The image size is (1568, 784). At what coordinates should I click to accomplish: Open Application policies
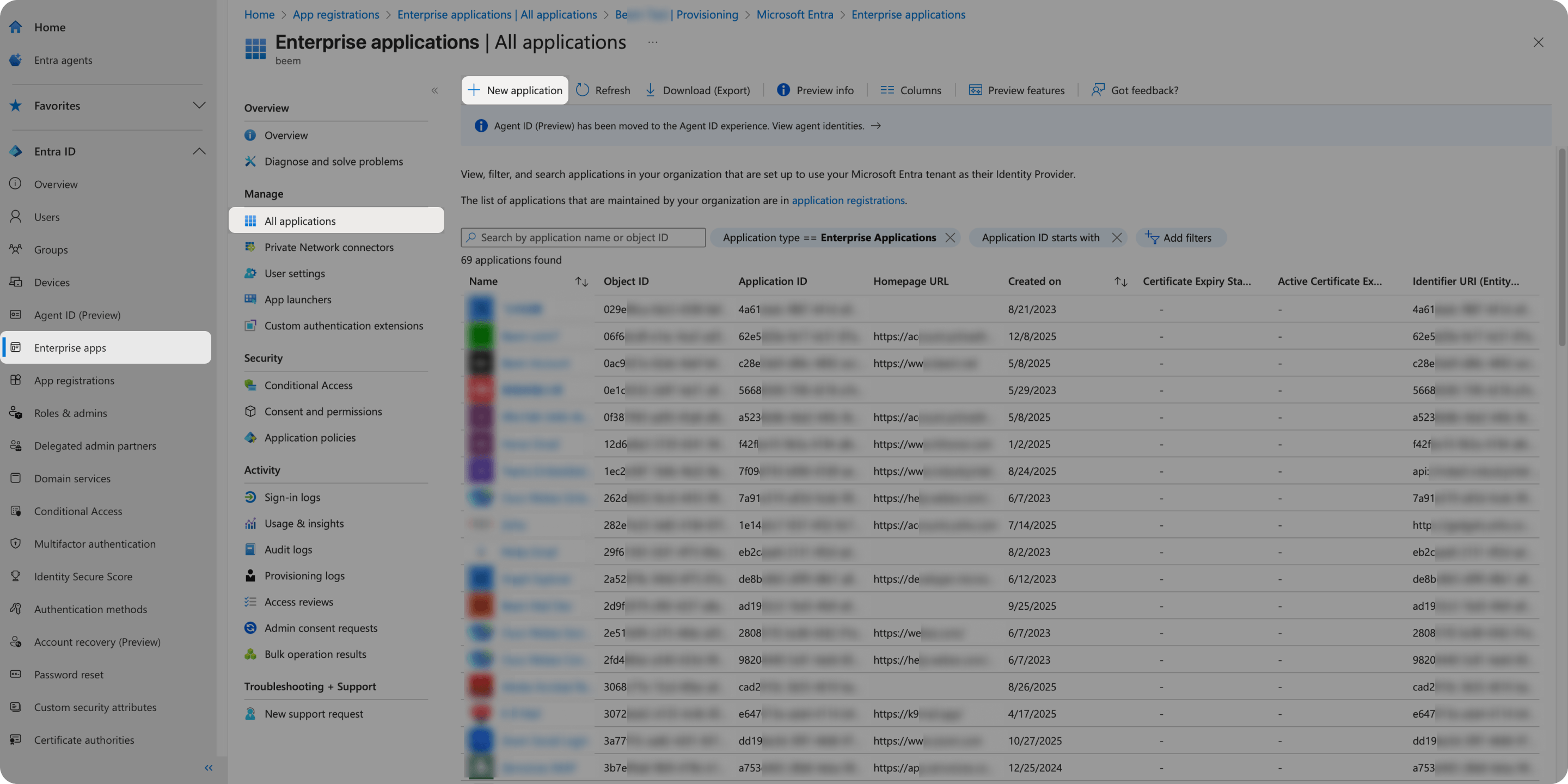[310, 438]
